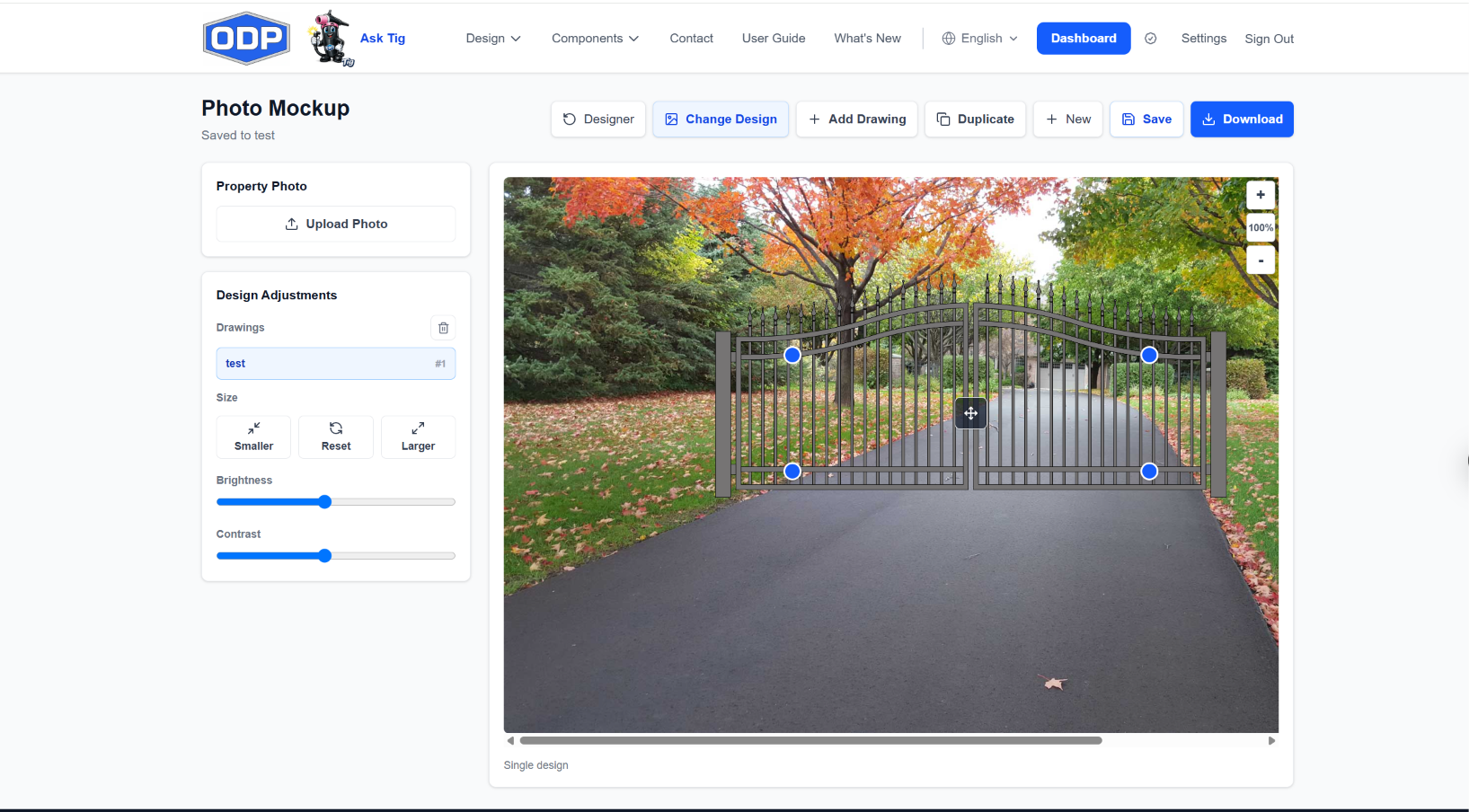Click the bottom-right blue corner handle
The width and height of the screenshot is (1469, 812).
[1149, 472]
